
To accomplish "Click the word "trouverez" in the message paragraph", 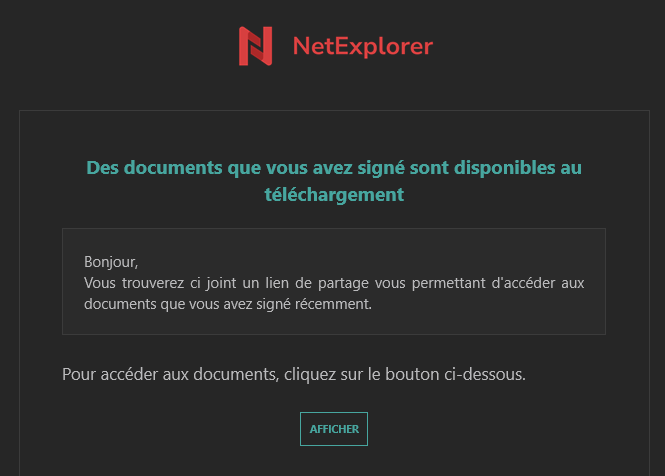I will (153, 283).
